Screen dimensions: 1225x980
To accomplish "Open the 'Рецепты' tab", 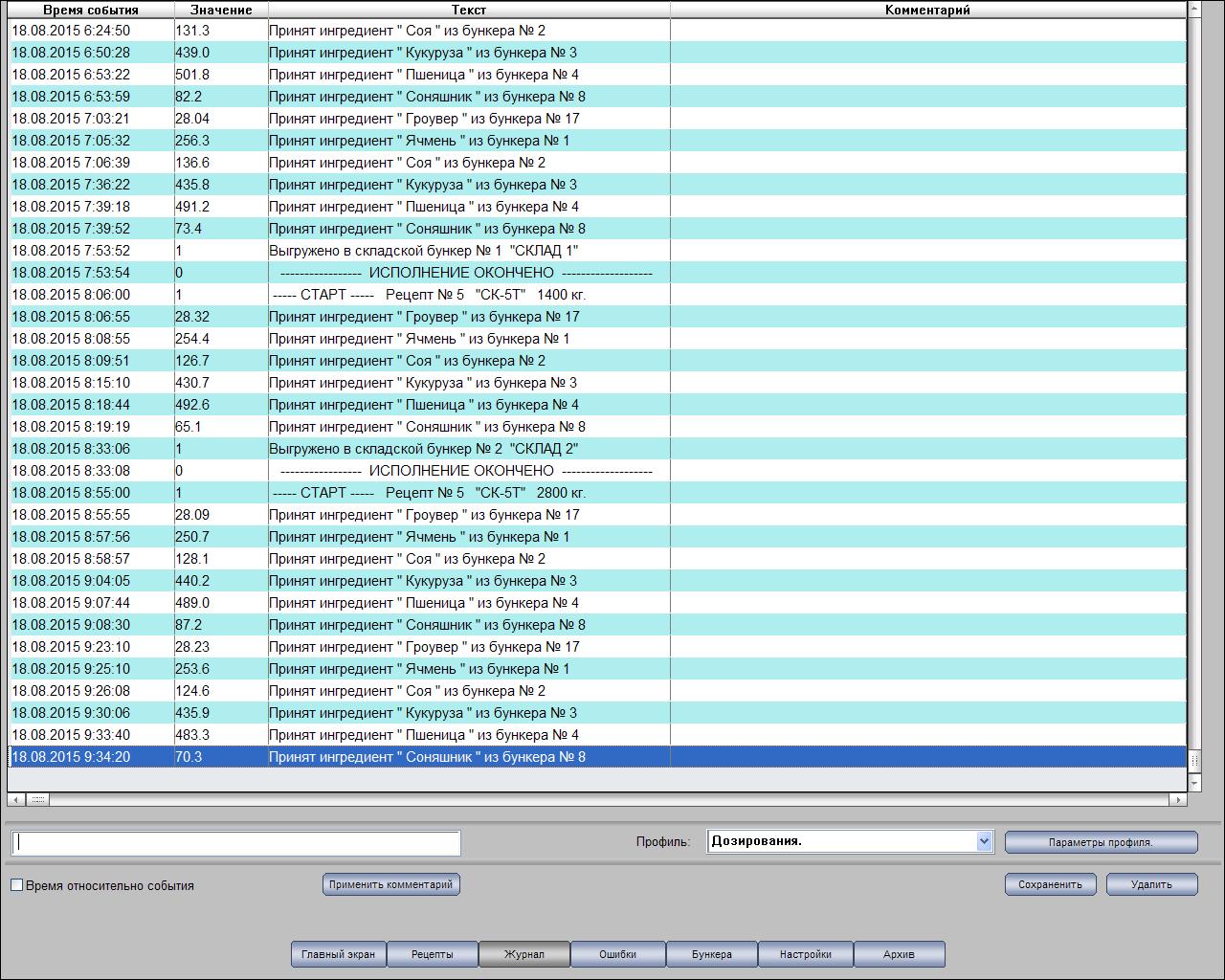I will pyautogui.click(x=432, y=954).
